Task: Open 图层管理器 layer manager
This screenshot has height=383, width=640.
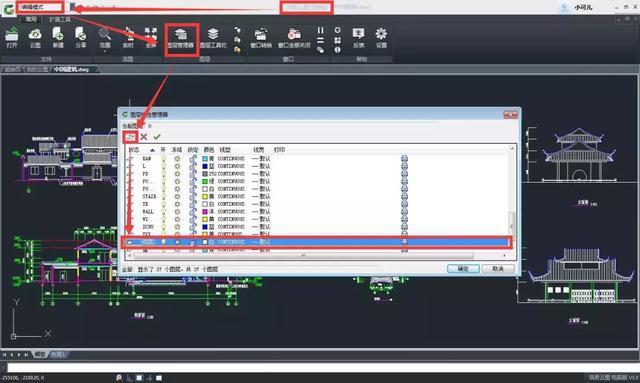Action: [x=180, y=38]
